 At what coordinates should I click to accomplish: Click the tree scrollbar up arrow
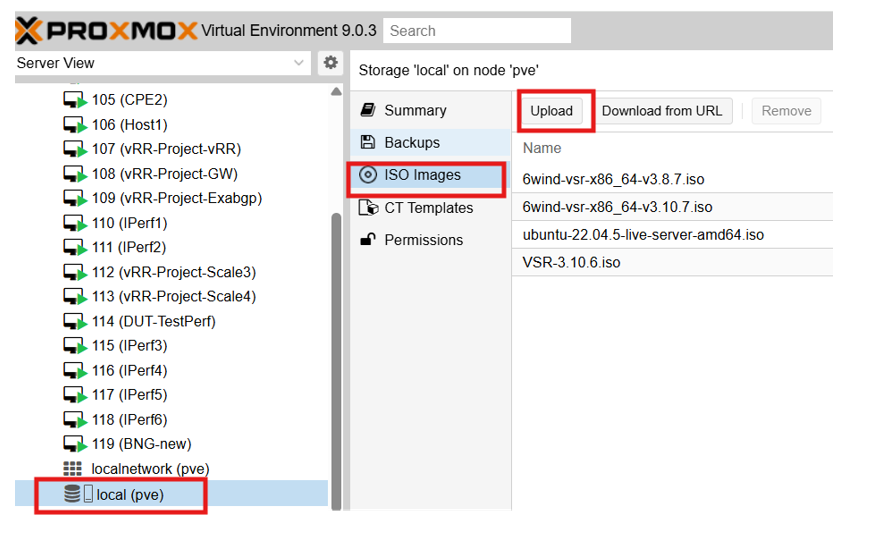(x=336, y=92)
